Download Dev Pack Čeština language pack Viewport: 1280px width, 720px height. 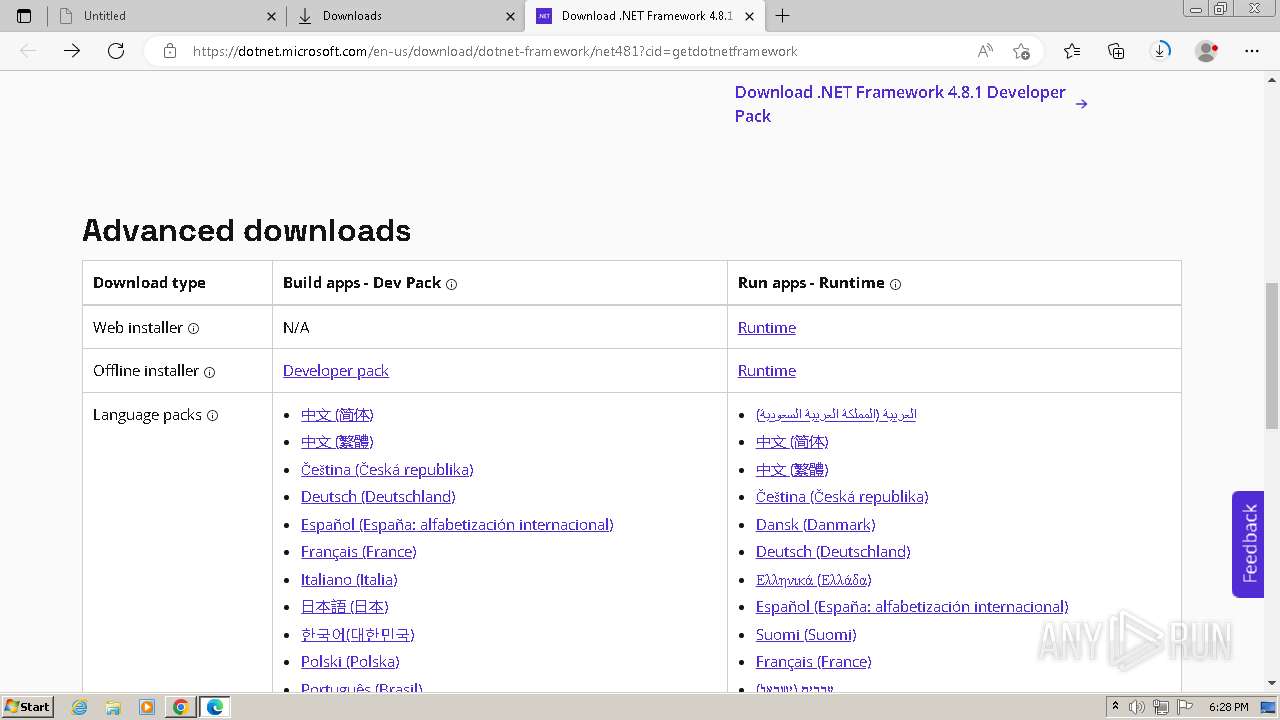(387, 470)
